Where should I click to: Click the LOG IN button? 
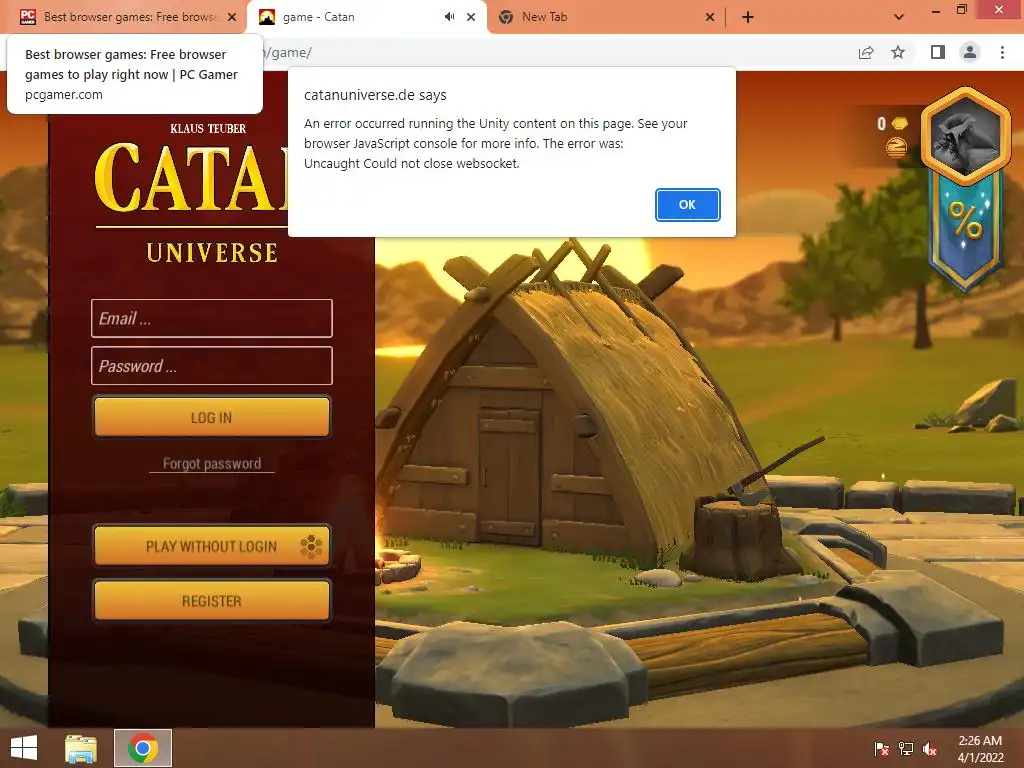click(212, 417)
